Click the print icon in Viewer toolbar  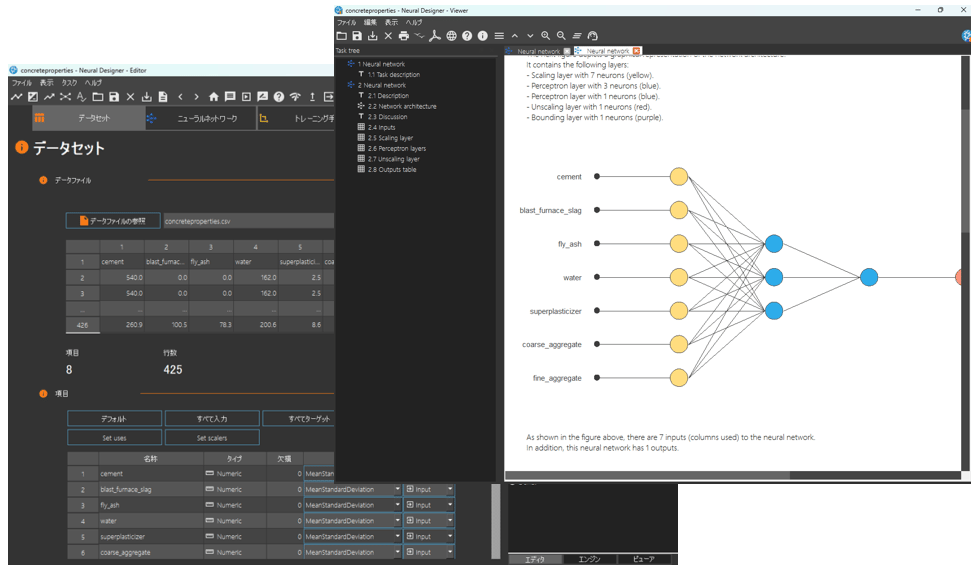point(404,36)
